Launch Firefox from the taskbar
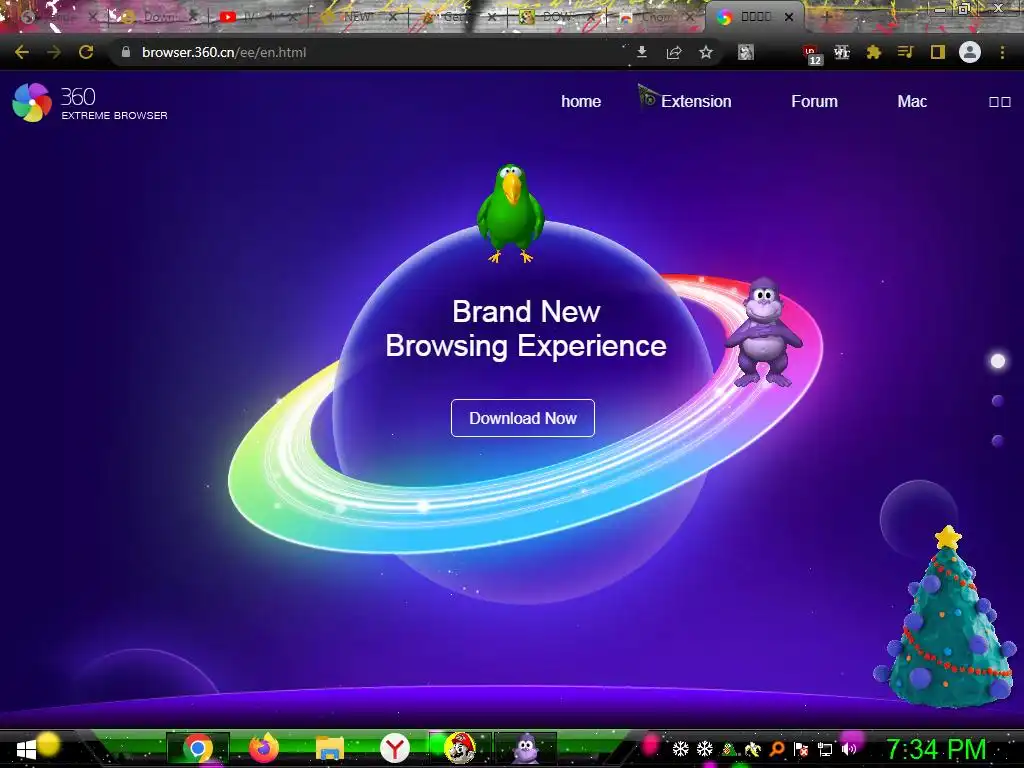Viewport: 1024px width, 768px height. pyautogui.click(x=264, y=748)
